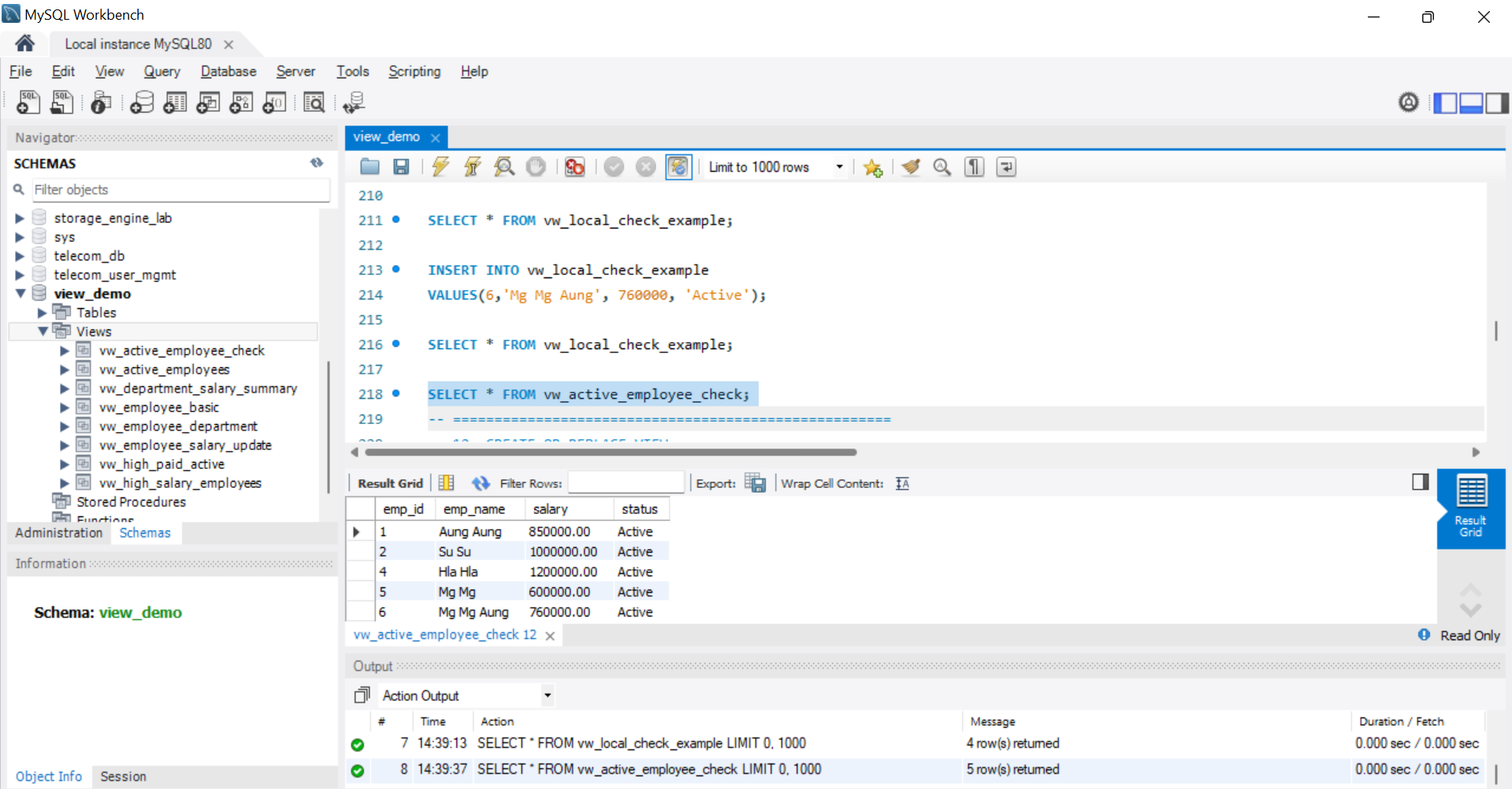Toggle autocommit mode button

point(678,166)
